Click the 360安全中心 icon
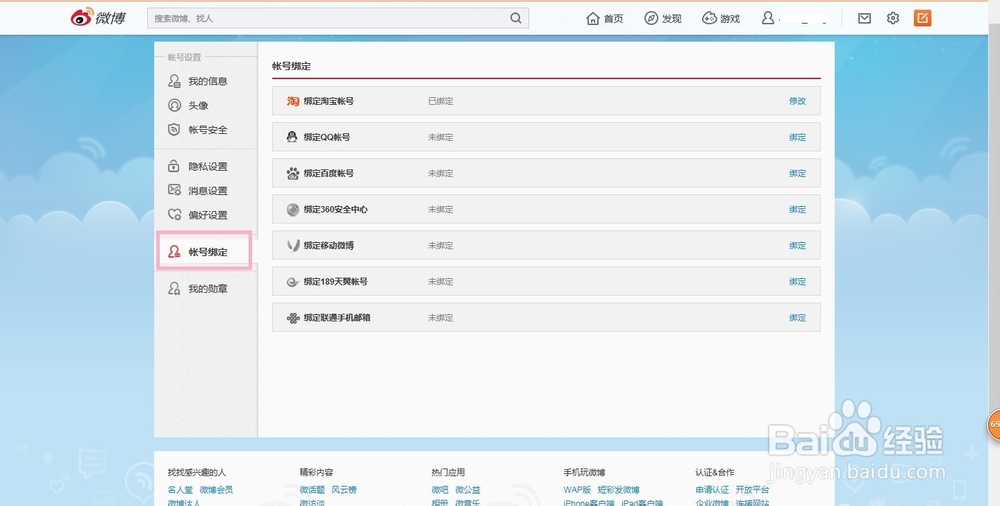The width and height of the screenshot is (1000, 506). pyautogui.click(x=293, y=209)
